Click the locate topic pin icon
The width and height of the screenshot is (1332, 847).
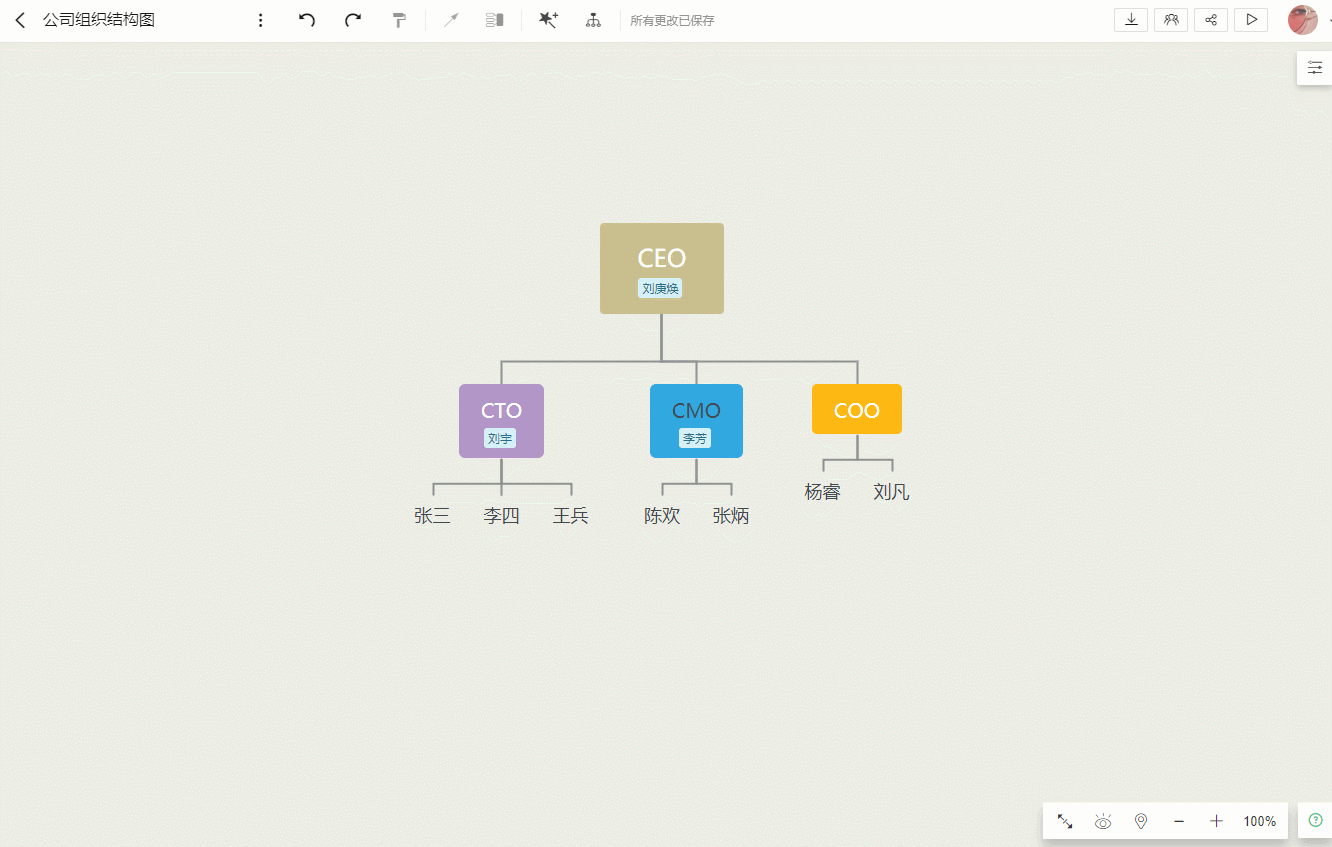tap(1140, 821)
